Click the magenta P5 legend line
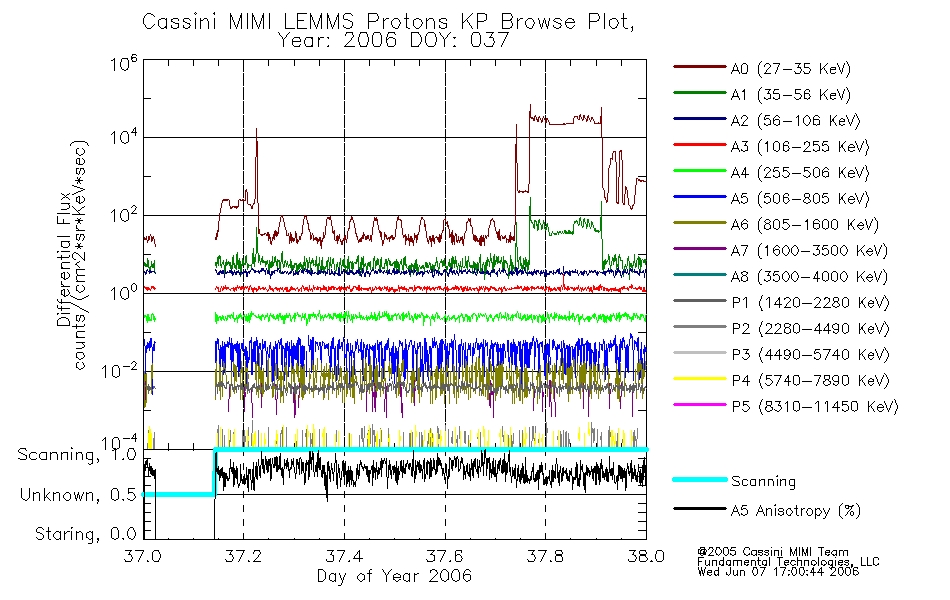 point(699,405)
